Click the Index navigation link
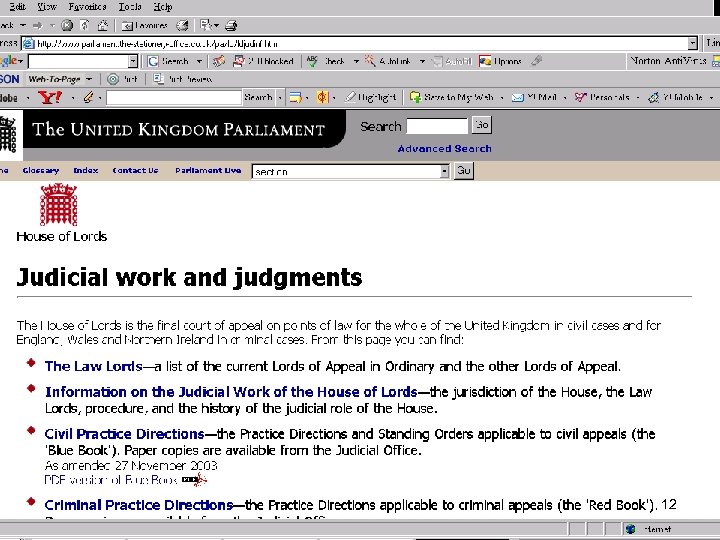 pos(86,170)
